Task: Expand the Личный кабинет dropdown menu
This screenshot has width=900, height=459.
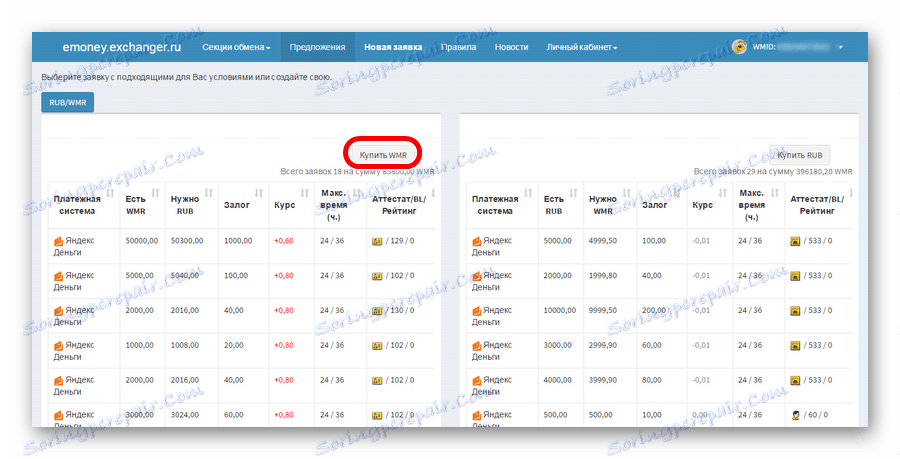Action: click(582, 47)
